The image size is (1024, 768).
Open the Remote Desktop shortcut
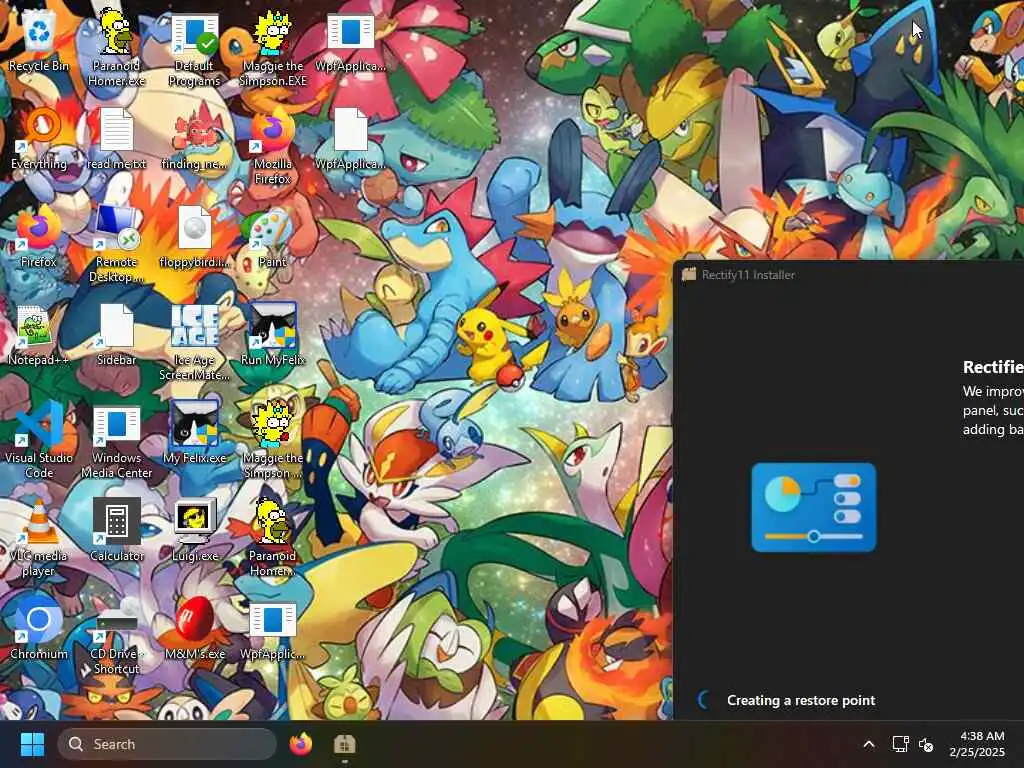[x=116, y=244]
